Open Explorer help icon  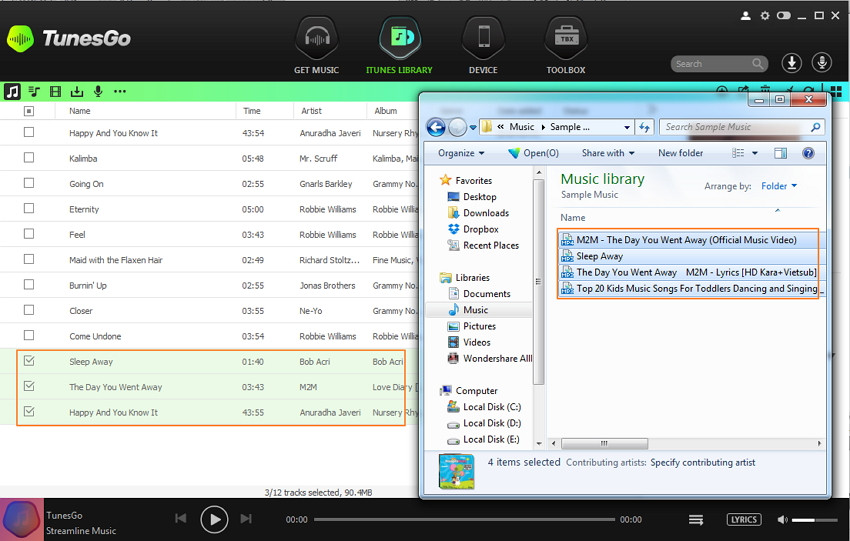coord(808,153)
